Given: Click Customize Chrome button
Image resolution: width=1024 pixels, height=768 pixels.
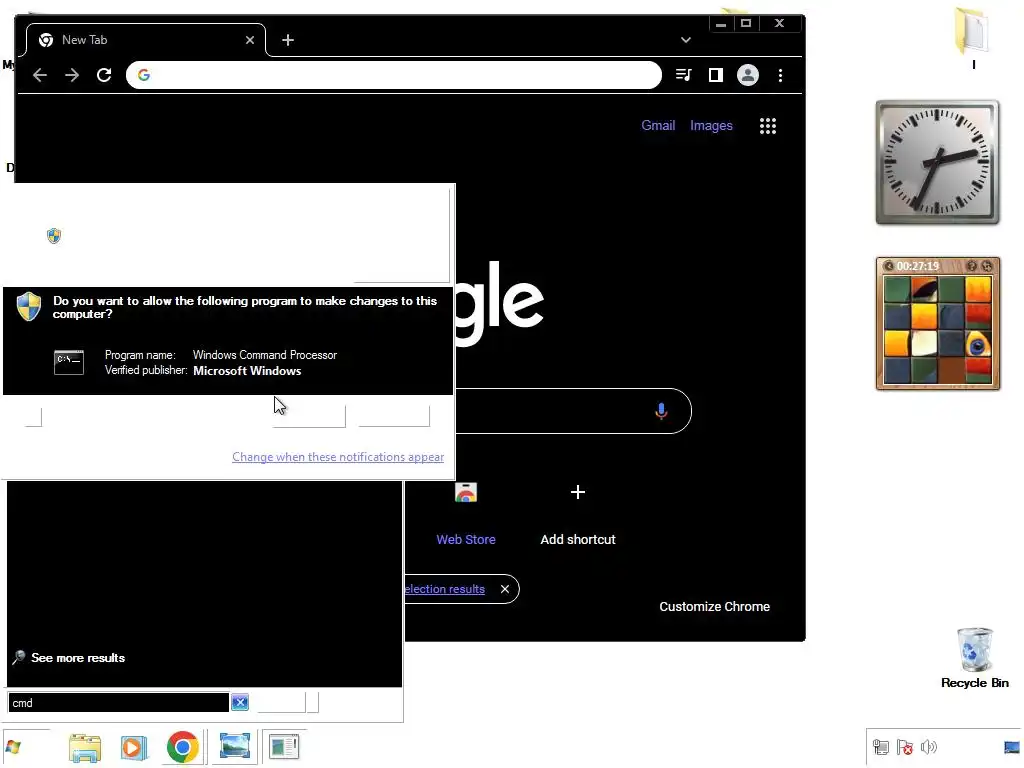Looking at the screenshot, I should [714, 607].
